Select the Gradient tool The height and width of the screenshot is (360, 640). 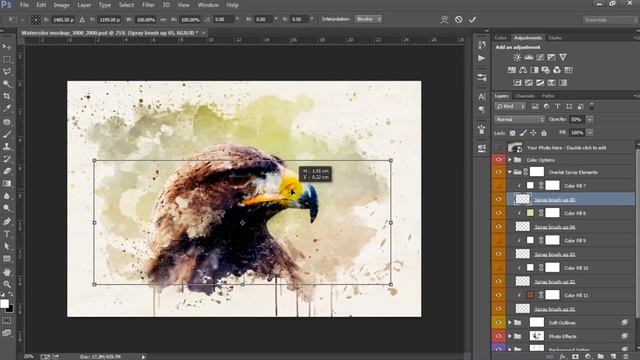point(7,183)
